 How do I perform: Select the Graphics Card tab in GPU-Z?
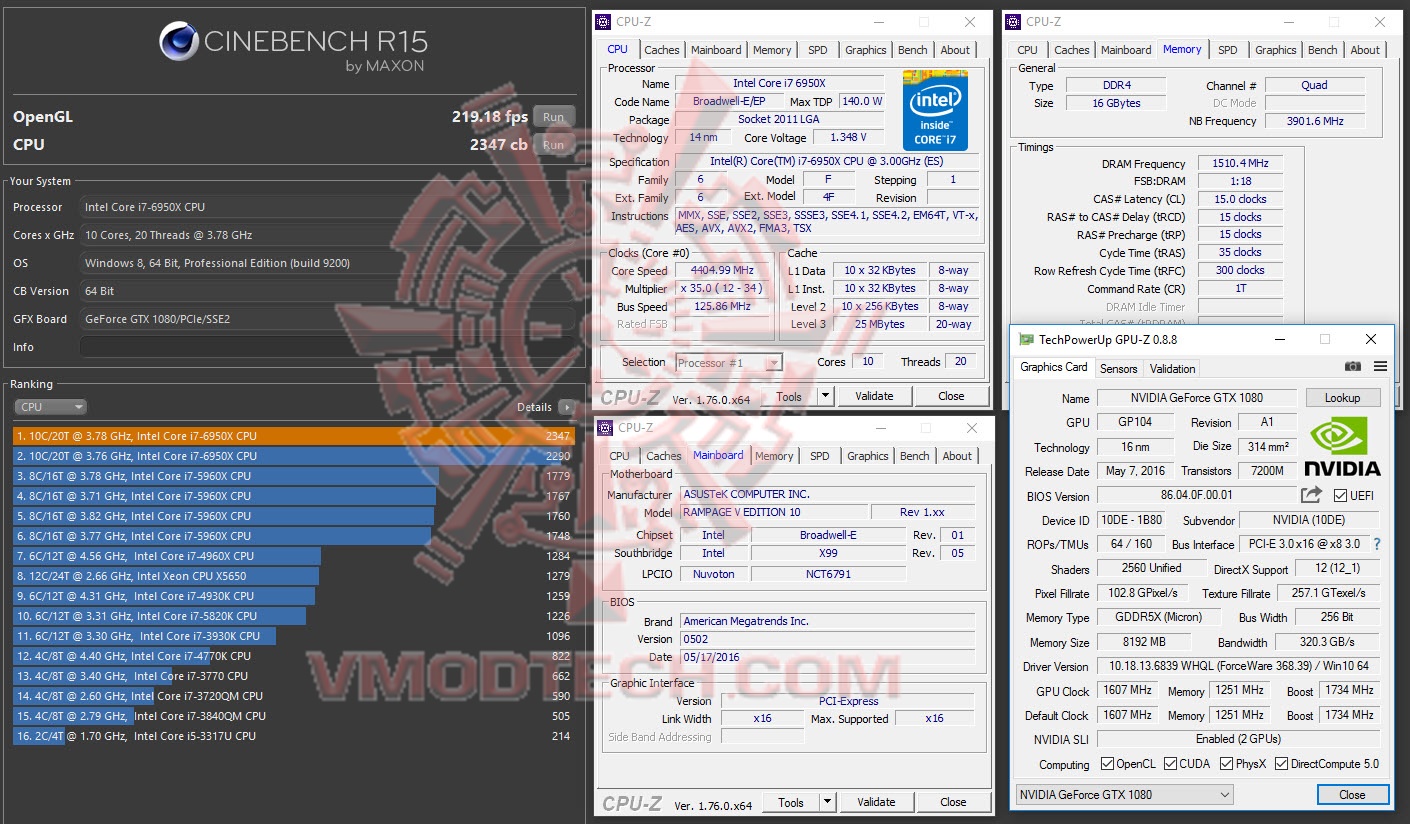pos(1054,367)
